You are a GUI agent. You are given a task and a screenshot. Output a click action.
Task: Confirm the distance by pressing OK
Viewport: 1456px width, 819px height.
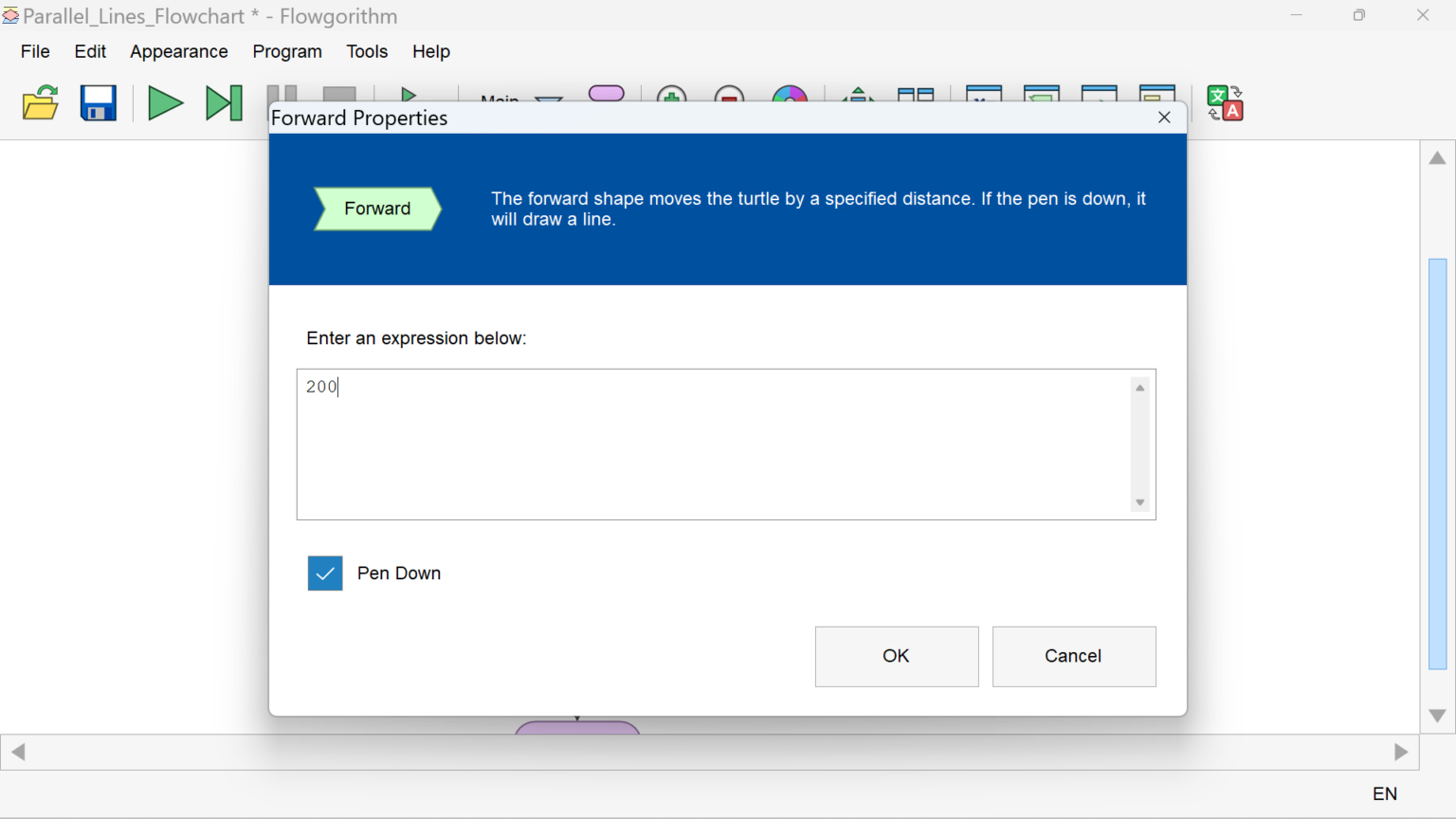[x=896, y=656]
